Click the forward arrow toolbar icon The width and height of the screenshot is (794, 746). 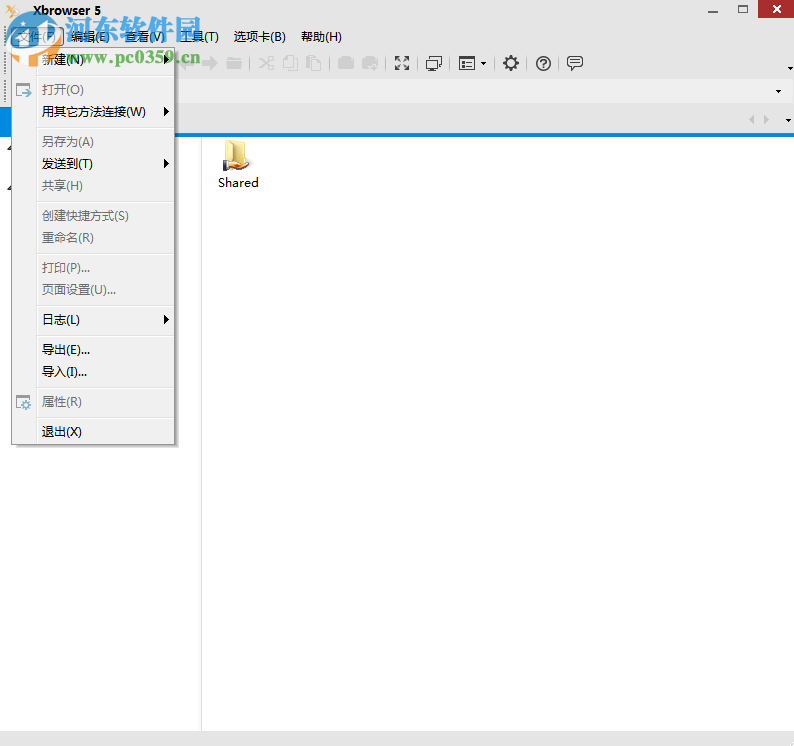pyautogui.click(x=210, y=63)
